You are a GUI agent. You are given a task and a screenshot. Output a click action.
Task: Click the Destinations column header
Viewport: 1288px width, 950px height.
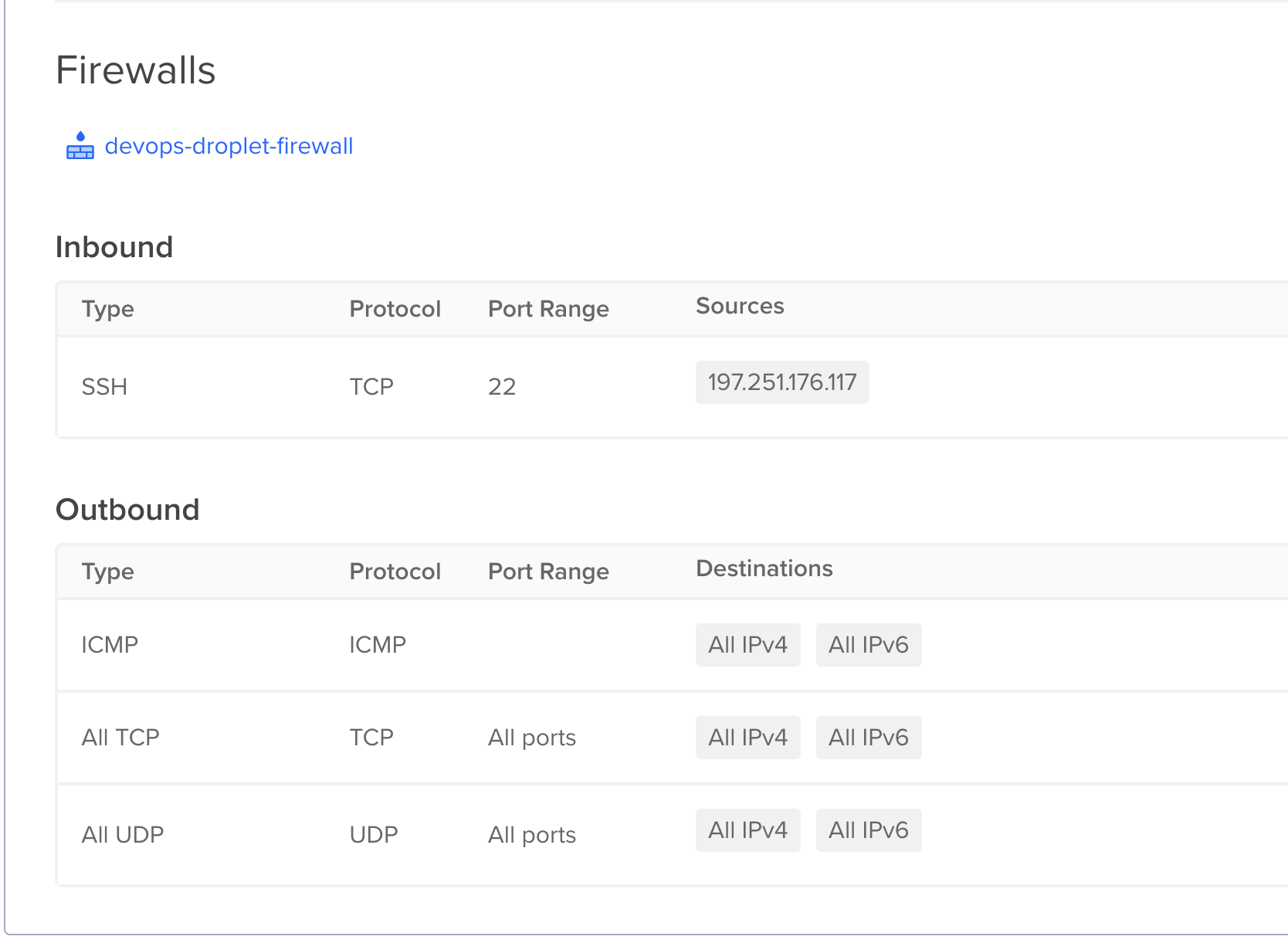click(x=764, y=568)
